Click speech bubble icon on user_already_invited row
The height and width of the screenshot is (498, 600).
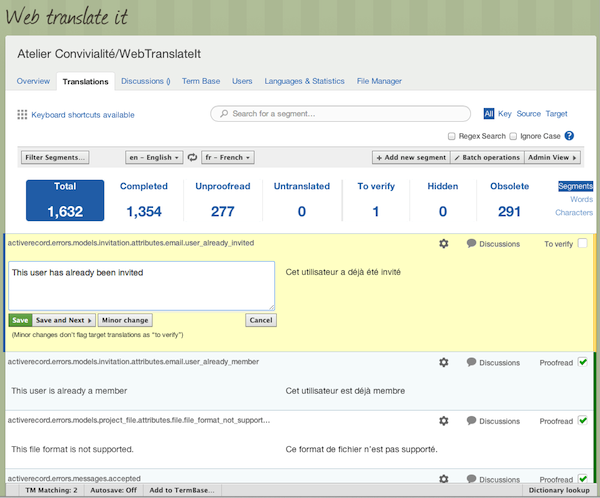[x=471, y=243]
